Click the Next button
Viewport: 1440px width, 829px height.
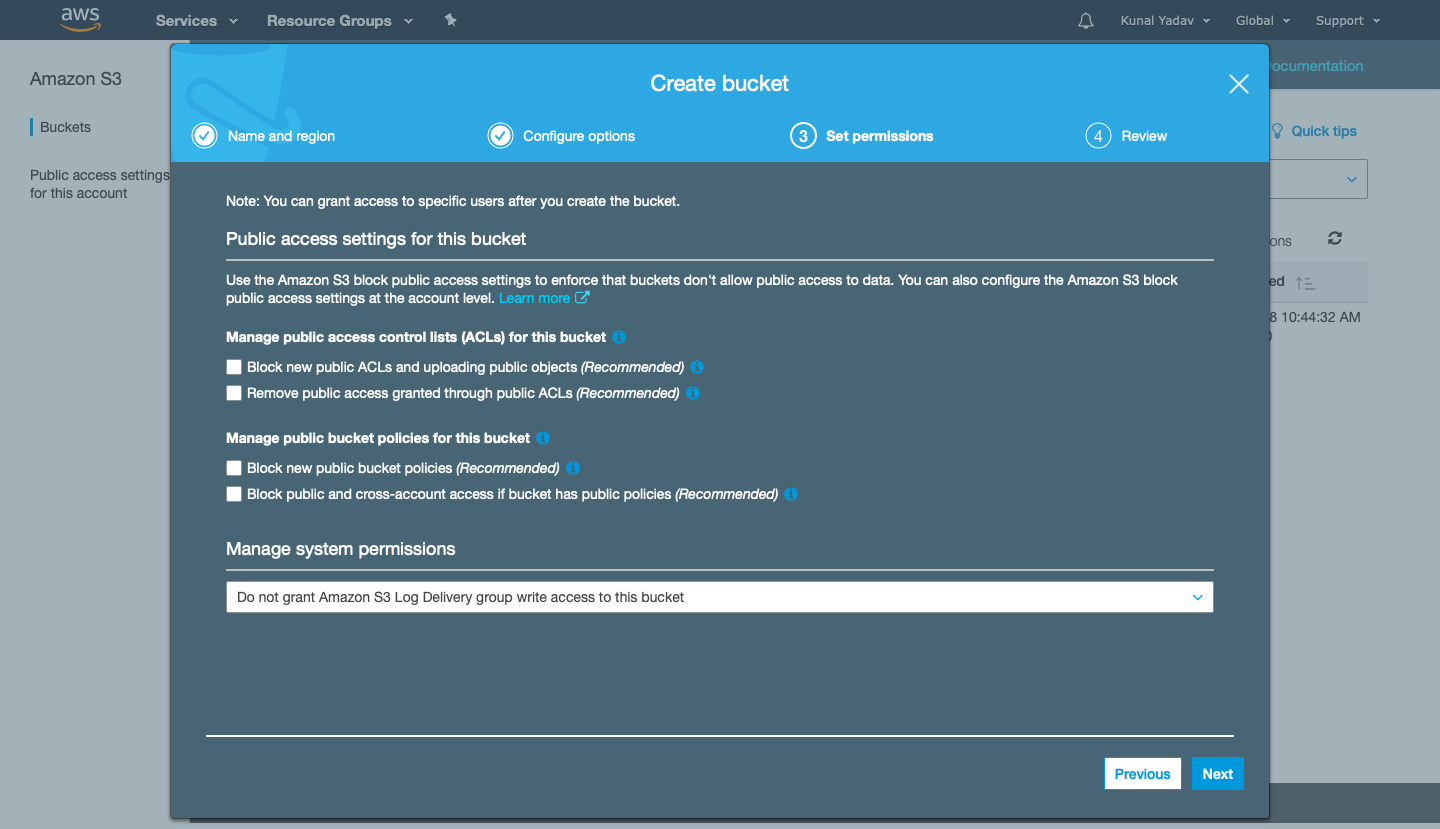[1218, 774]
